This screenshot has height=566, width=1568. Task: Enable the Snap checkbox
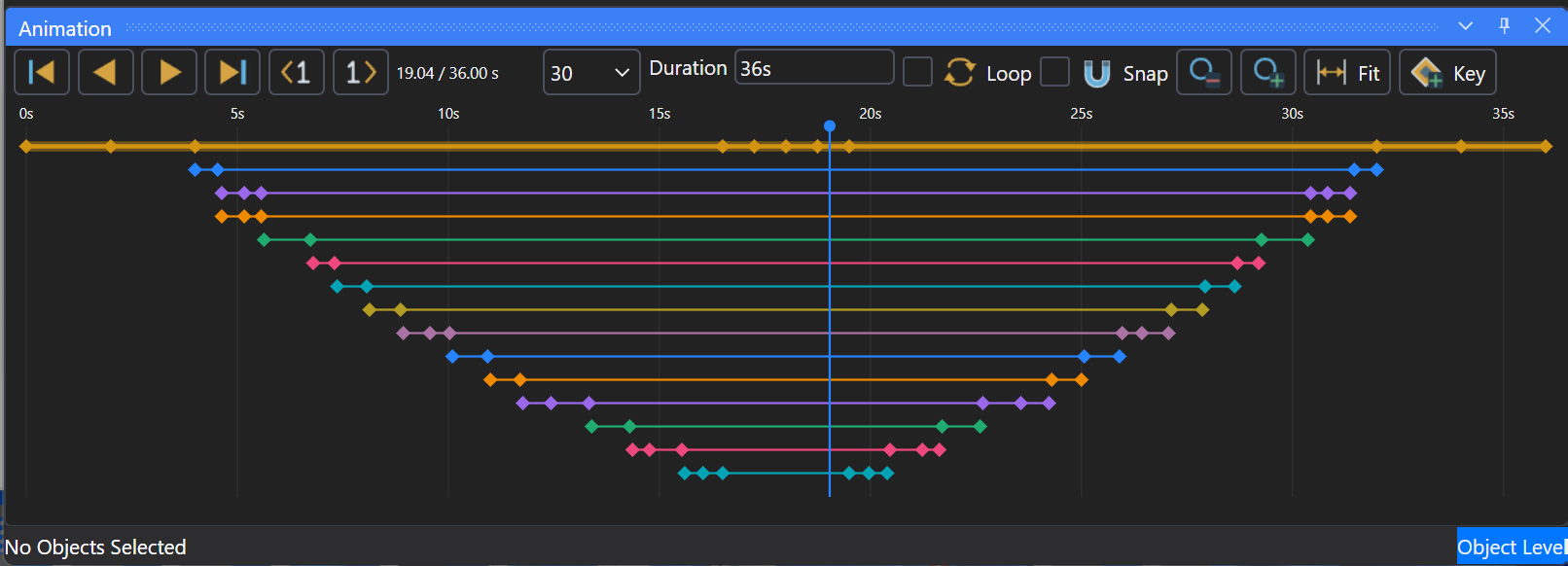1054,72
